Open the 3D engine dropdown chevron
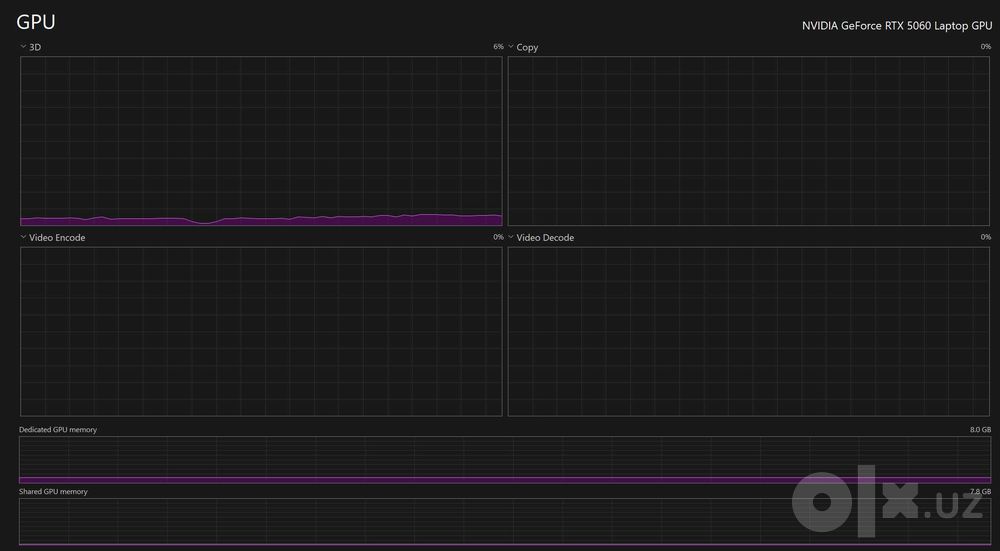1000x551 pixels. coord(24,47)
